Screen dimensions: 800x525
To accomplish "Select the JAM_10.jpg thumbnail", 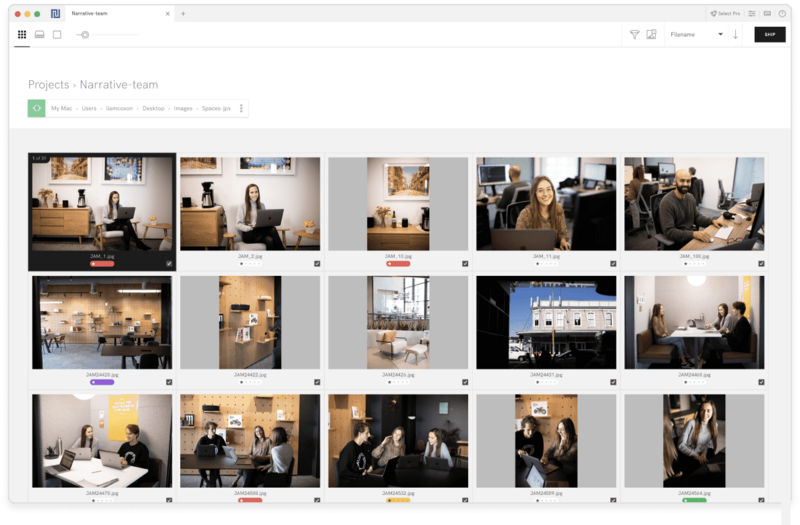I will click(398, 204).
